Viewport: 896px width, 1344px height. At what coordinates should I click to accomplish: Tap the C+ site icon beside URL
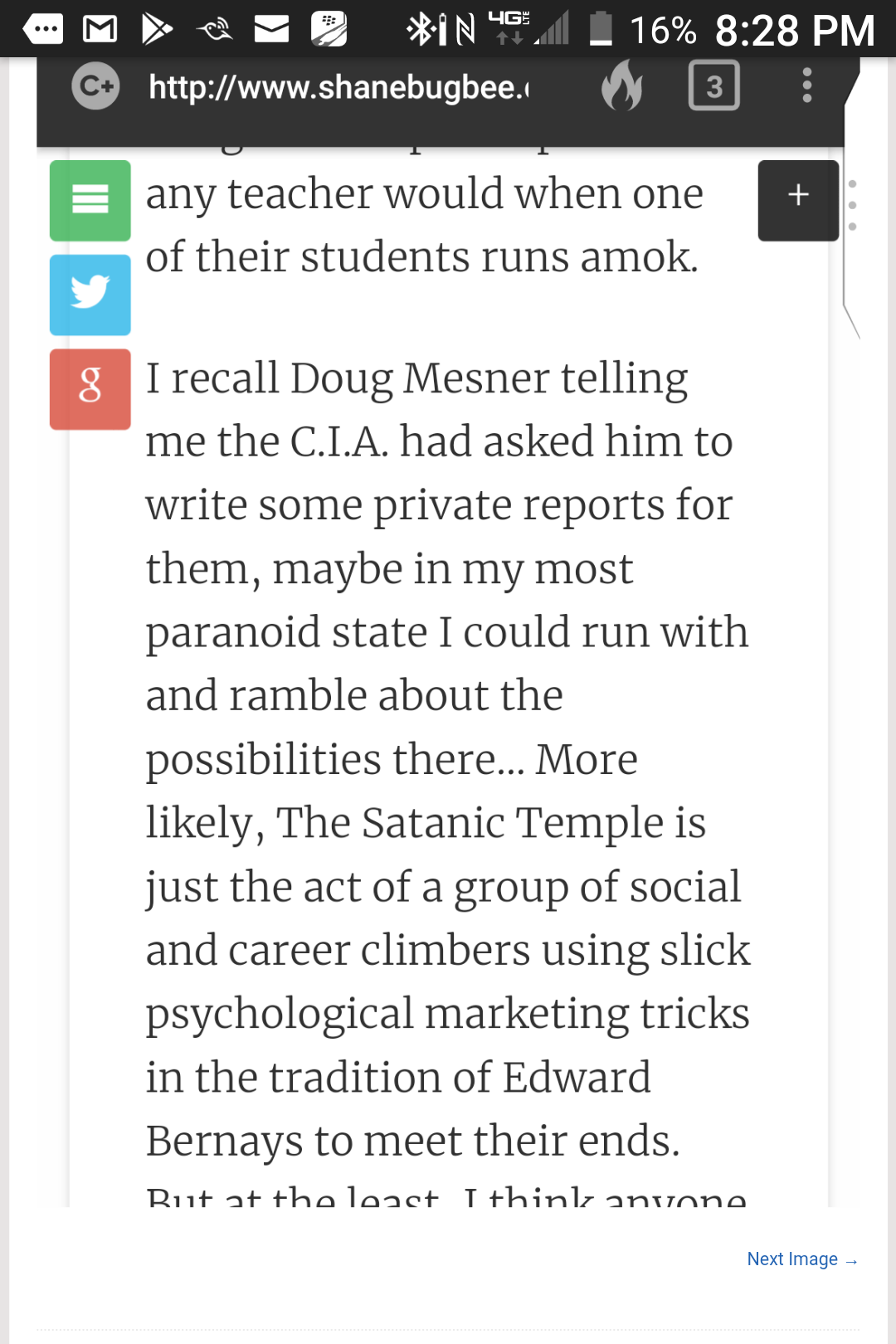(x=95, y=85)
